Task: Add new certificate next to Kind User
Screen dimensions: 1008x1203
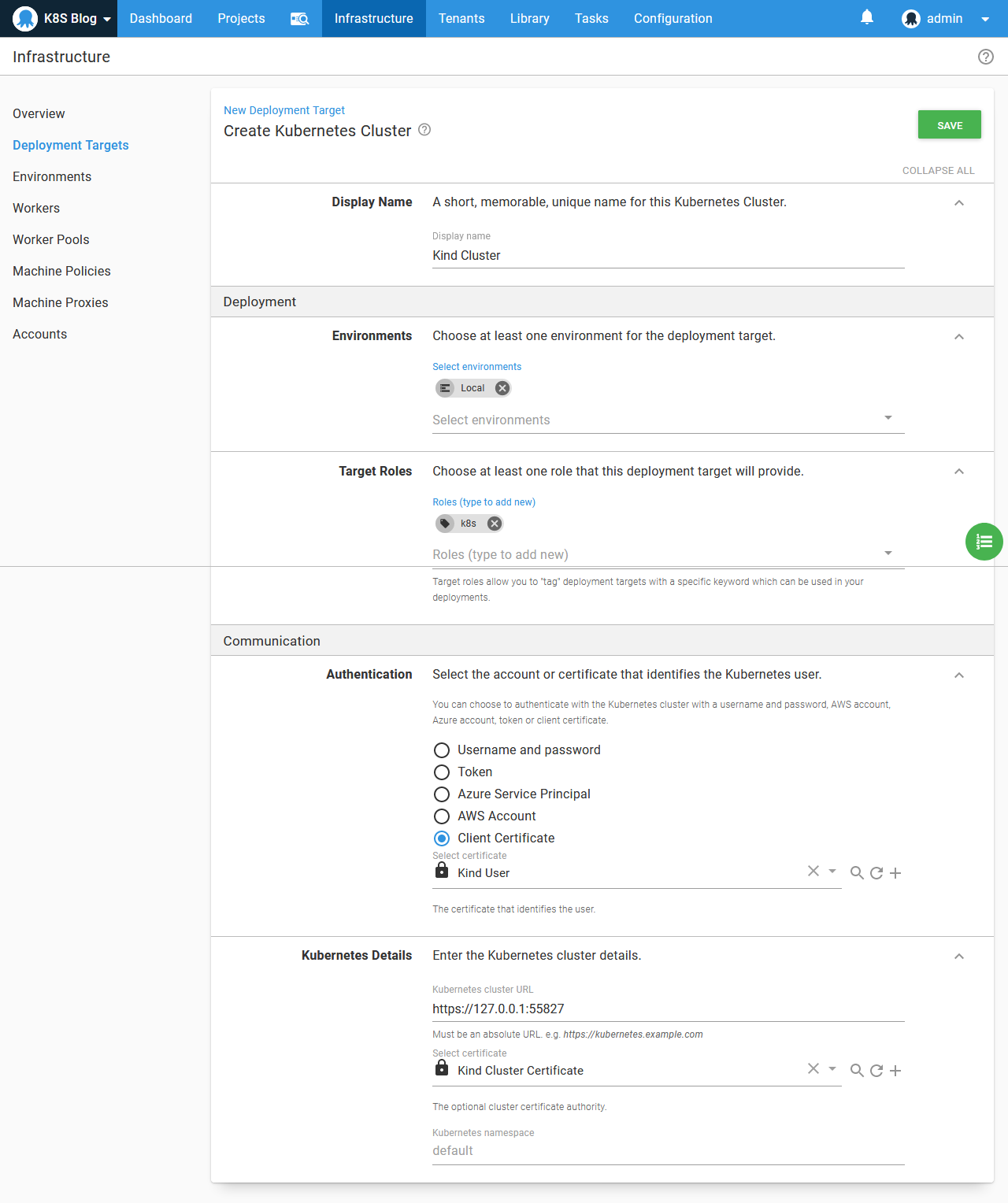Action: (x=895, y=872)
